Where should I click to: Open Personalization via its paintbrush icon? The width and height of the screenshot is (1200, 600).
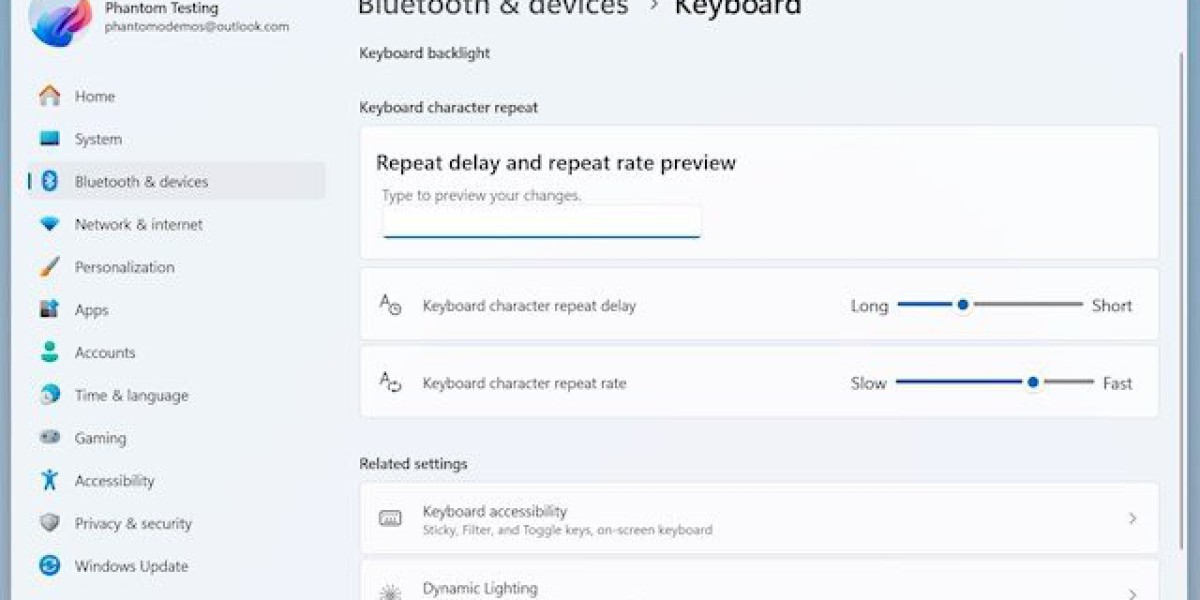tap(49, 267)
